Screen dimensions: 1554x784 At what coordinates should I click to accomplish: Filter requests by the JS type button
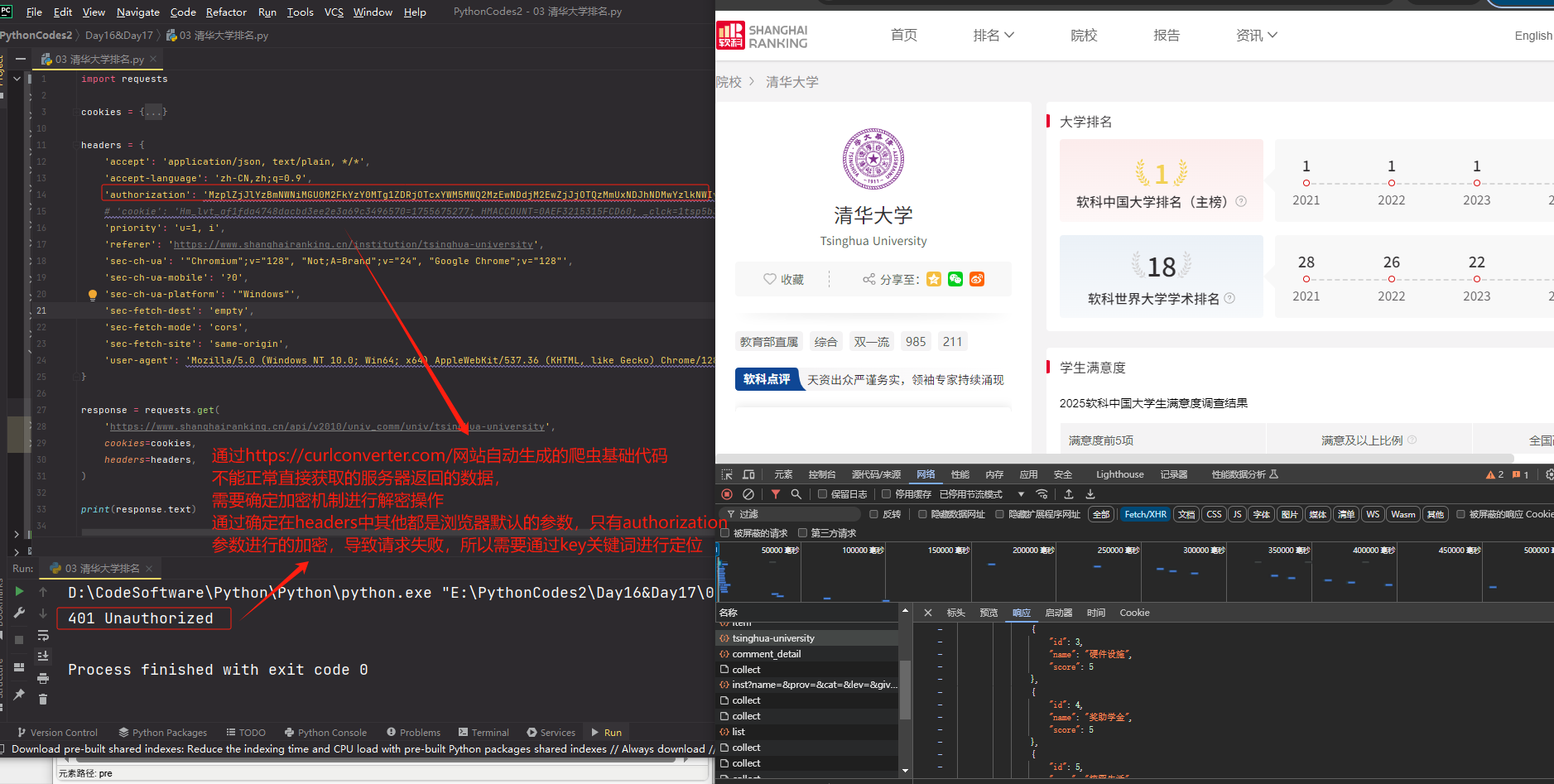pyautogui.click(x=1237, y=514)
